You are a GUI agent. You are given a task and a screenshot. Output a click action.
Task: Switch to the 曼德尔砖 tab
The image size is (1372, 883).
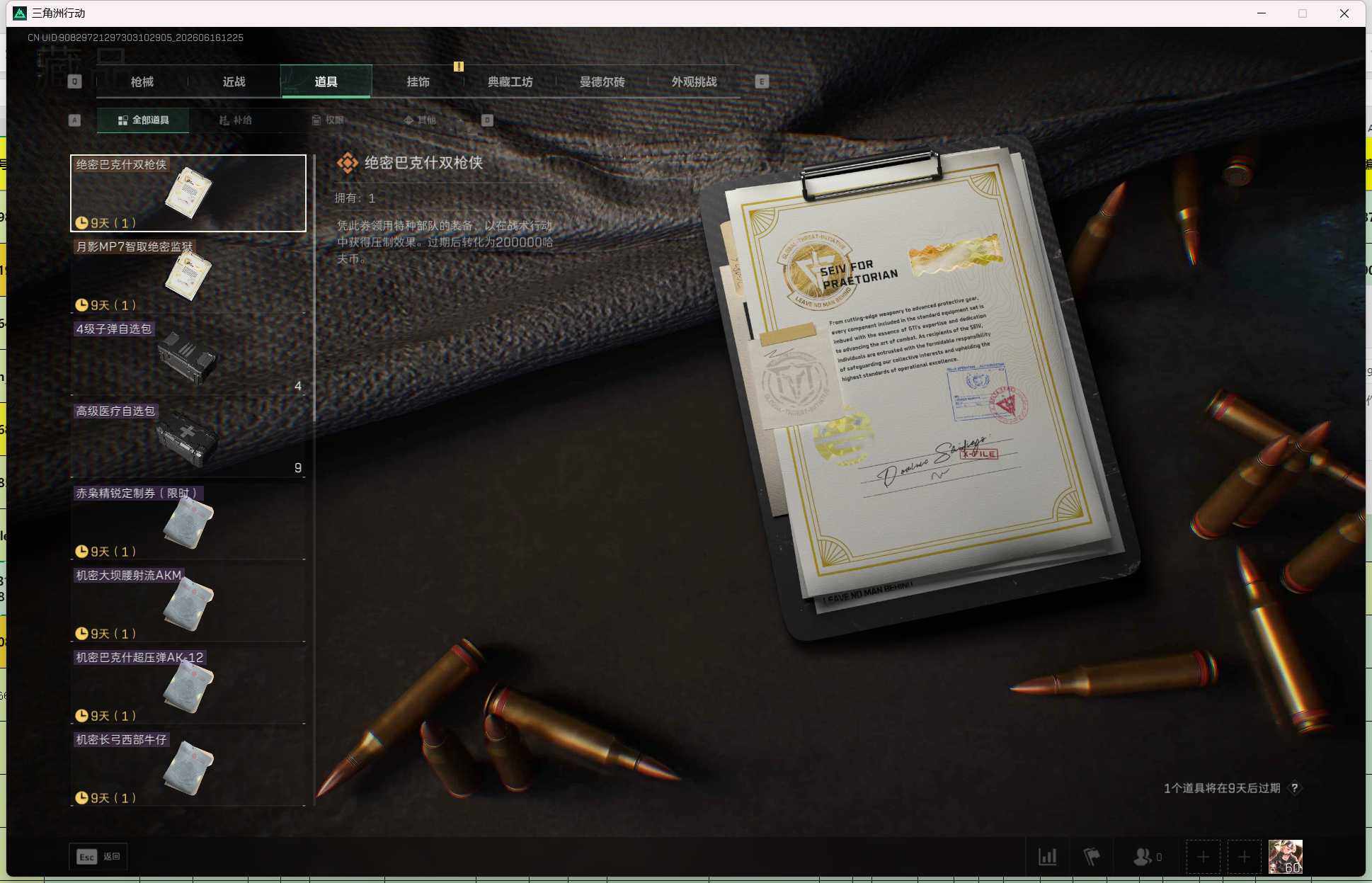pos(602,81)
